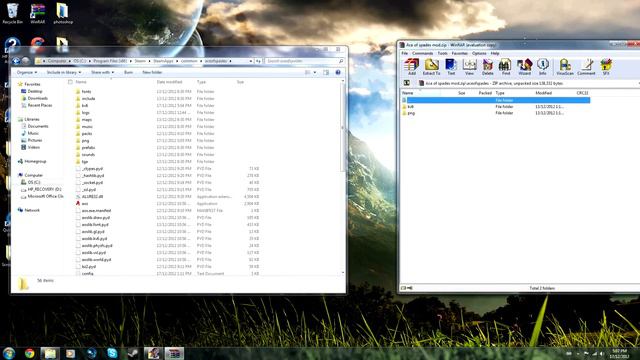Open the Windows Start button

point(9,353)
